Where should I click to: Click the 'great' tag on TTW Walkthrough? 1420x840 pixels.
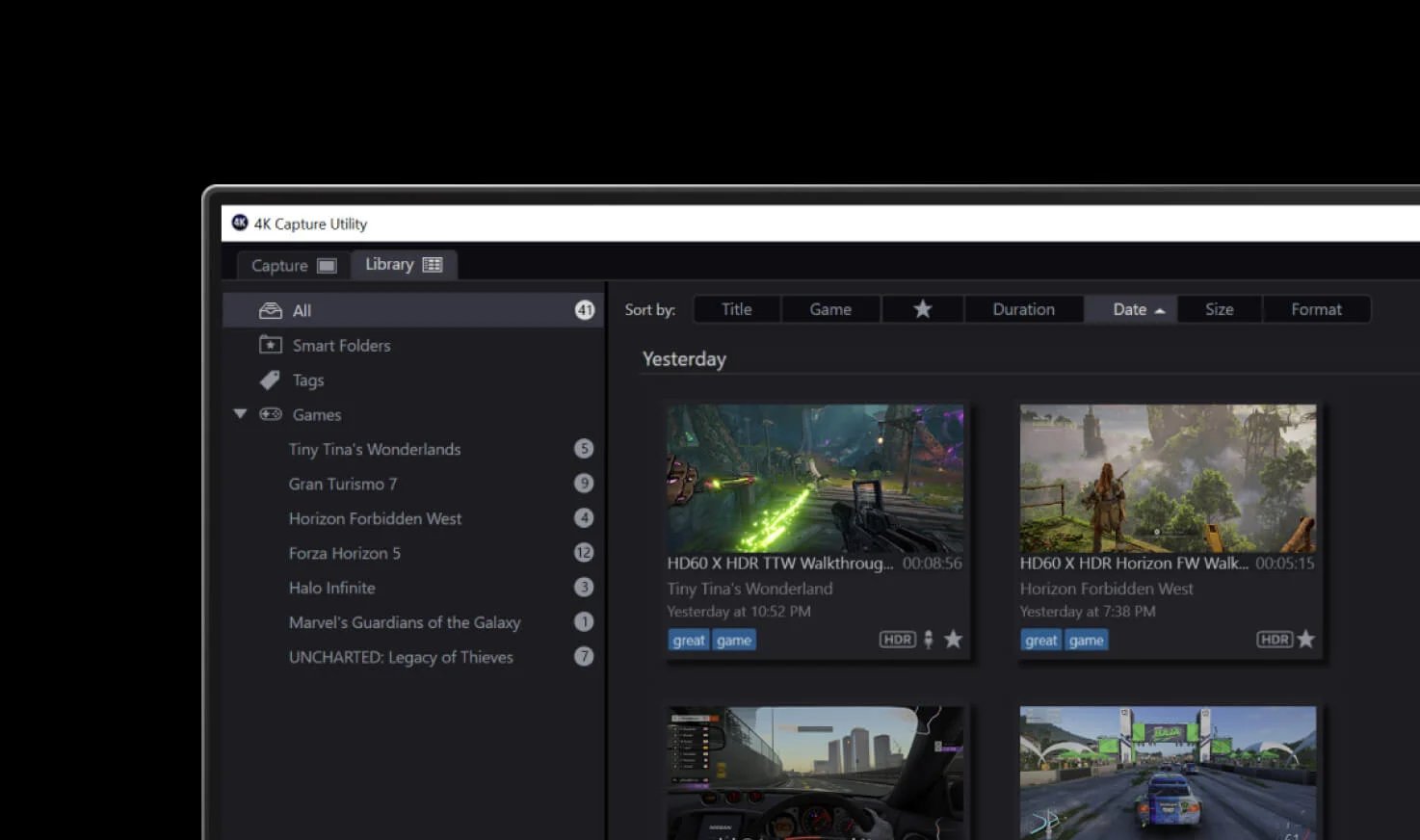click(689, 640)
